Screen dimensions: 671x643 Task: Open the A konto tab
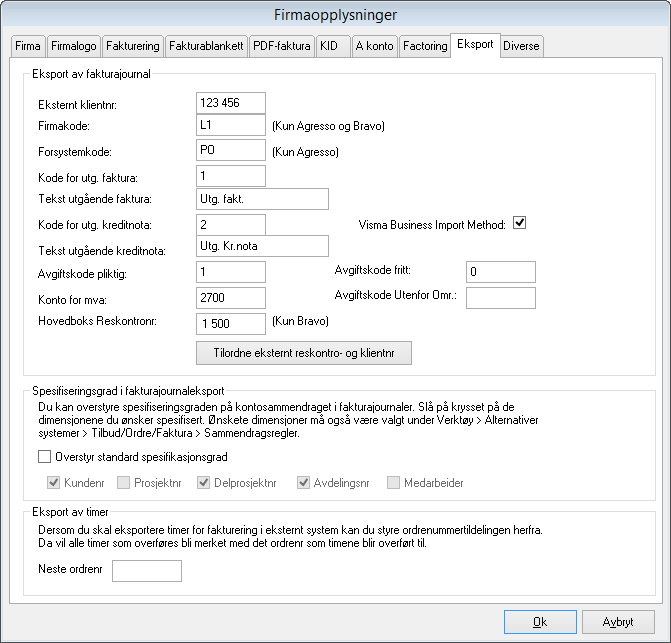[374, 46]
